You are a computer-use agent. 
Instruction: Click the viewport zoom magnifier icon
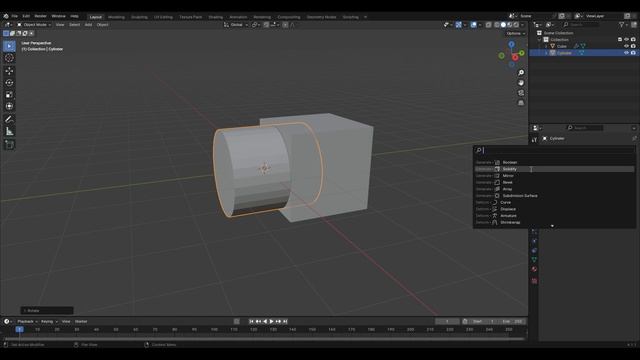521,73
